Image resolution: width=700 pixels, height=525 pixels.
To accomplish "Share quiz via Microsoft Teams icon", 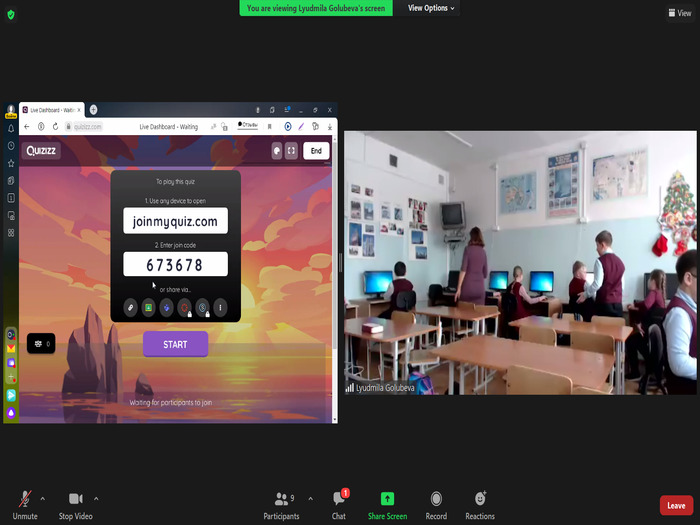I will pyautogui.click(x=166, y=308).
